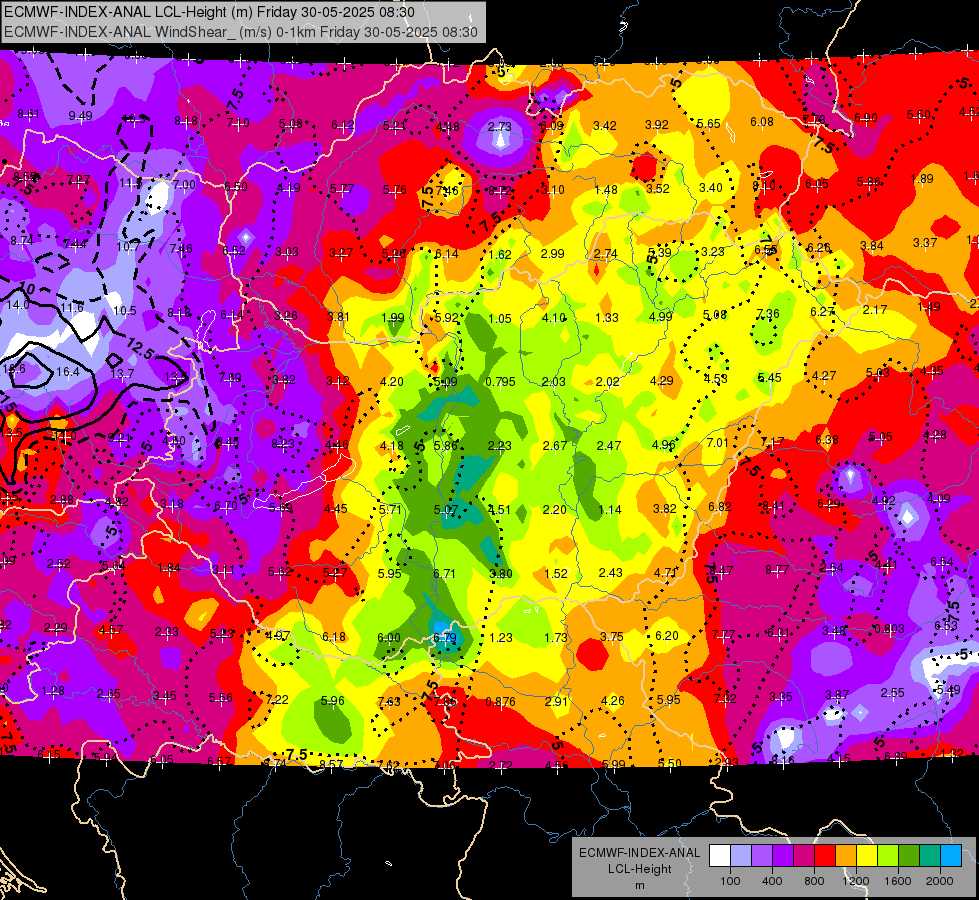Click the legend tick label 400

click(x=772, y=881)
